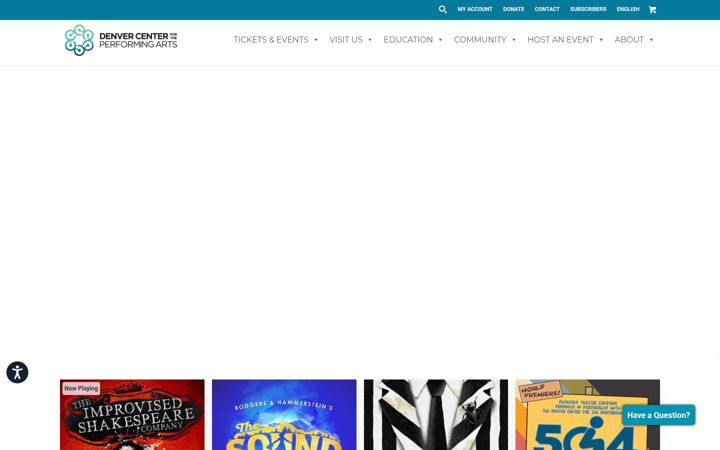
Task: Open Improvised Shakespeare Company poster
Action: coord(132,415)
